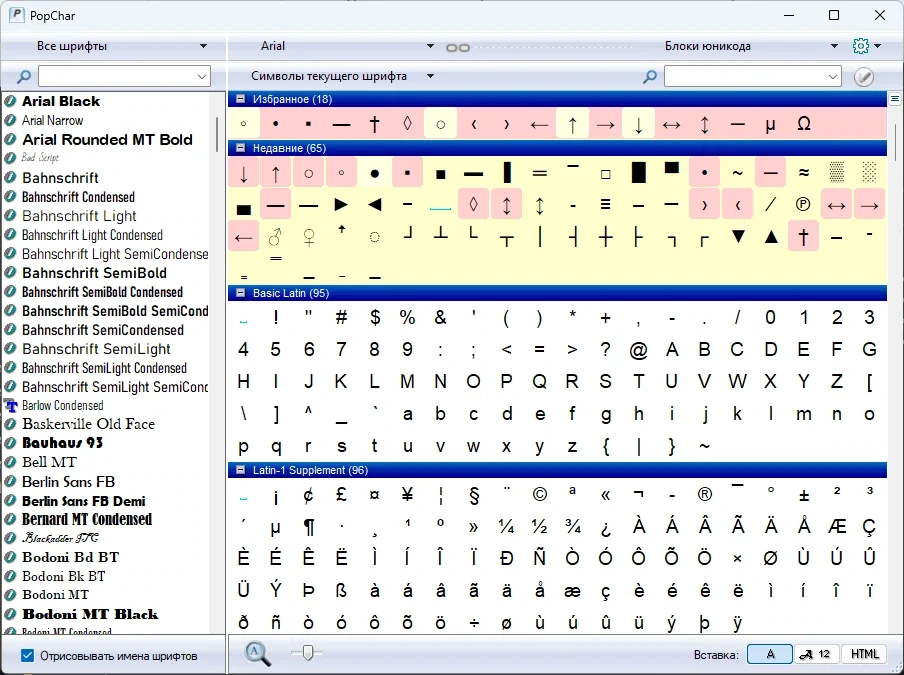Click the character search magnifier icon
Image resolution: width=904 pixels, height=675 pixels.
650,76
